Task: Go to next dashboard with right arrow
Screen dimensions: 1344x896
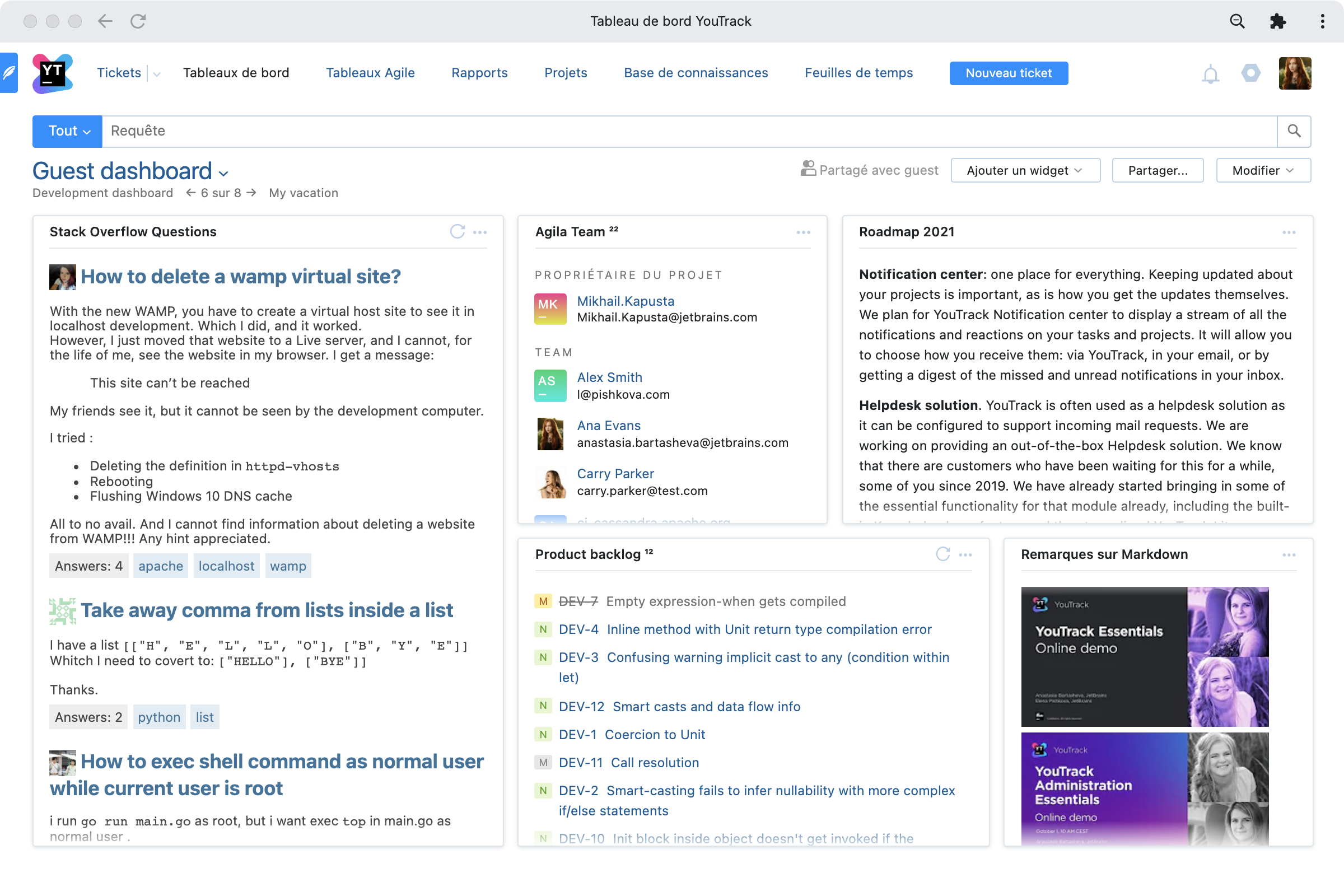Action: click(251, 193)
